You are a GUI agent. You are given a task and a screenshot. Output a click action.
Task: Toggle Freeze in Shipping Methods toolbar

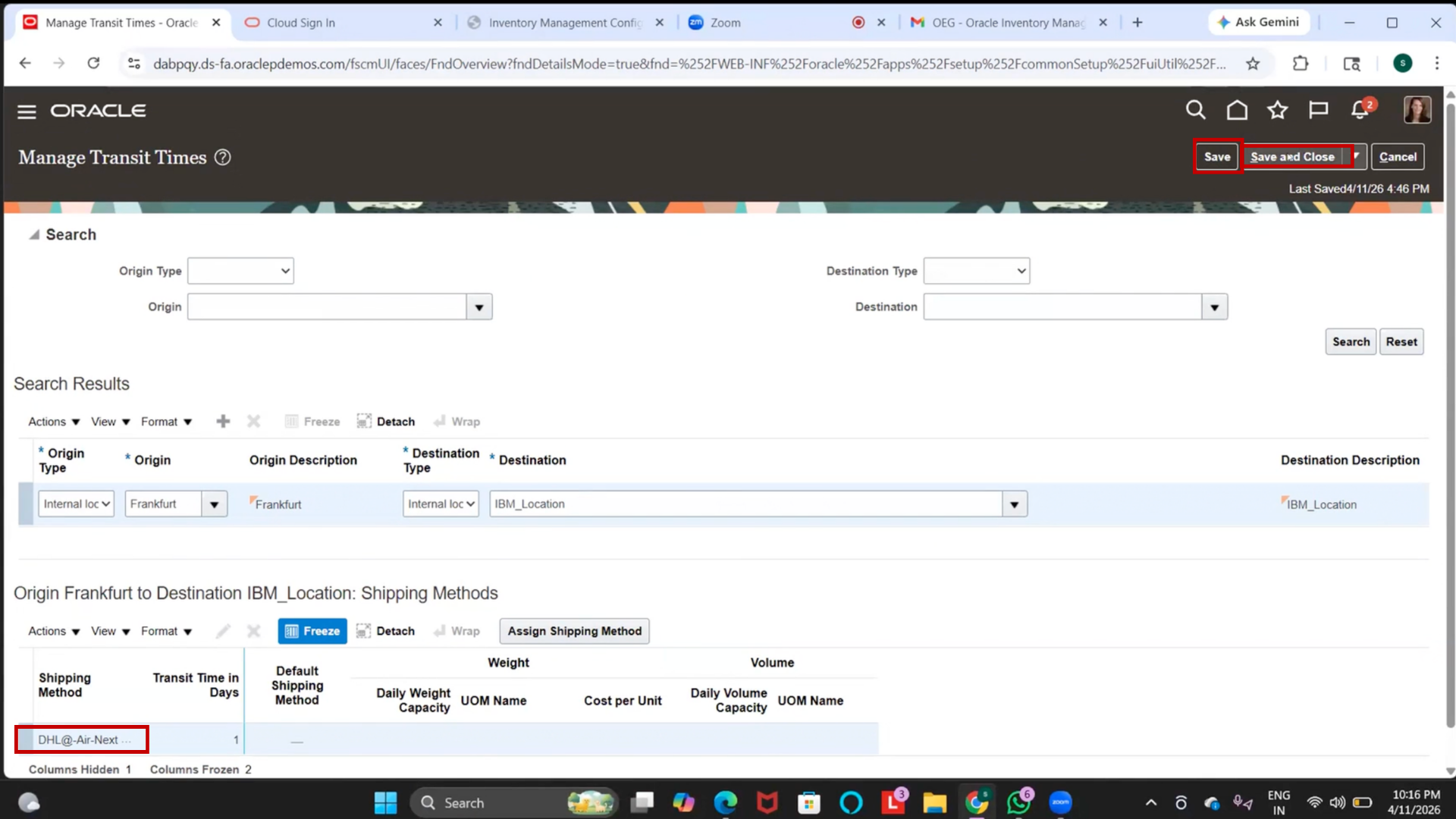click(312, 631)
